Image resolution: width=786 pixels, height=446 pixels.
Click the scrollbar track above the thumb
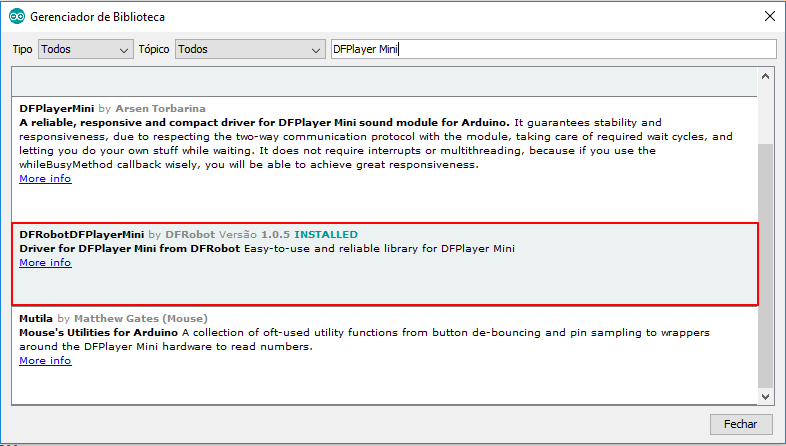765,115
